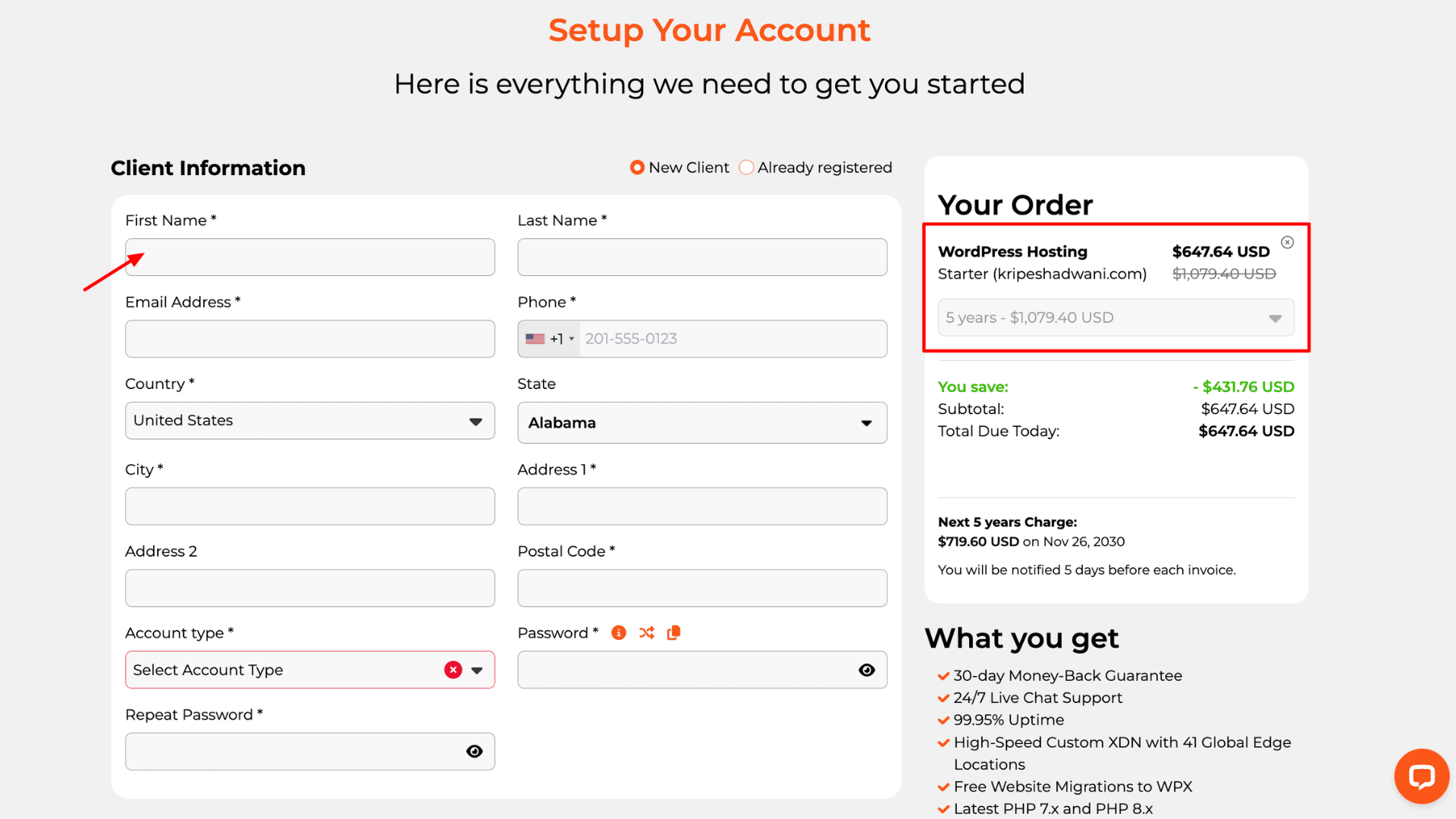This screenshot has height=819, width=1456.
Task: Select the Already registered radio option
Action: tap(747, 168)
